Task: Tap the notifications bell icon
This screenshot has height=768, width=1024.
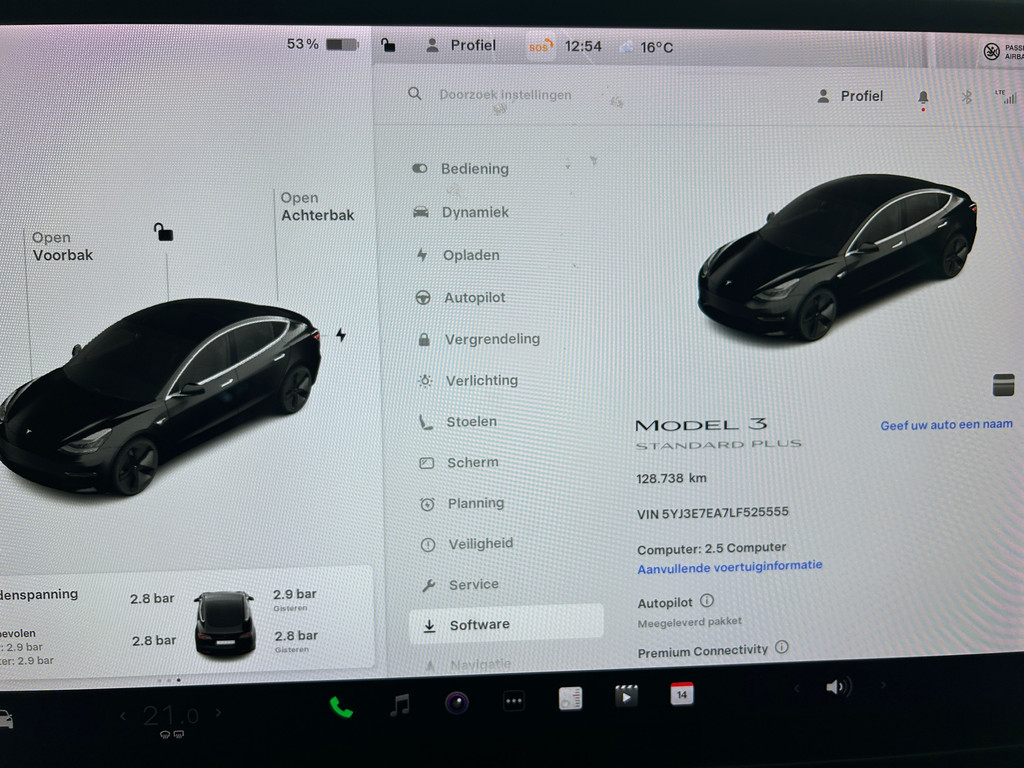Action: click(923, 97)
